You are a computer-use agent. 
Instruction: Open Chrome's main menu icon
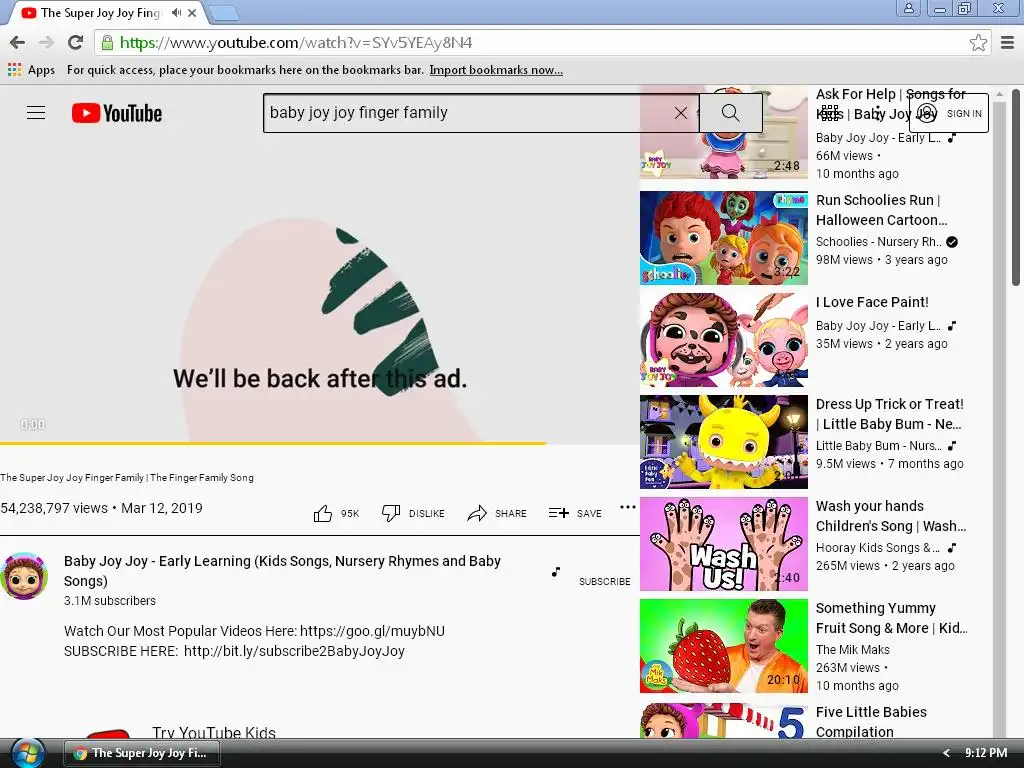[1008, 42]
